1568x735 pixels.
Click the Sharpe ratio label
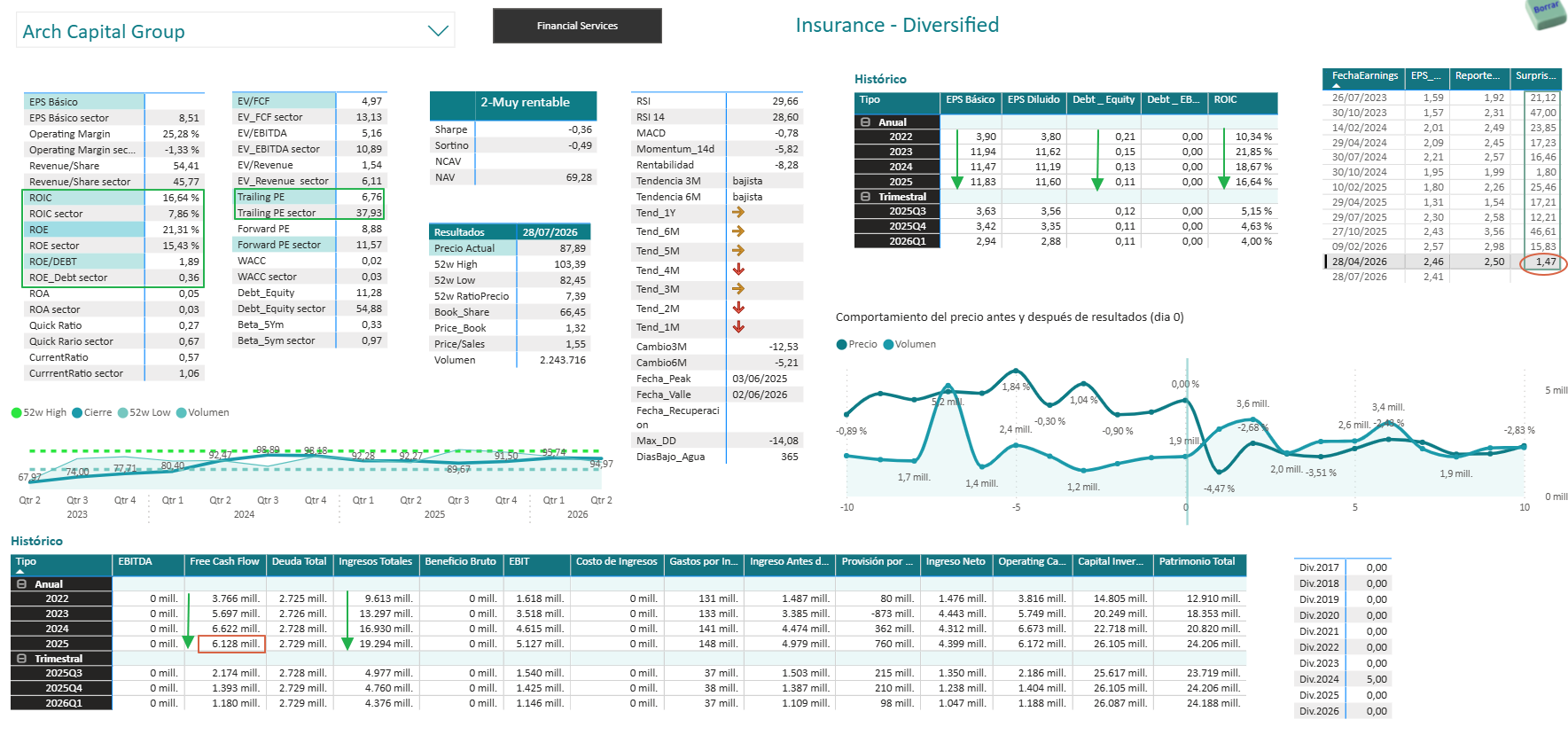450,129
